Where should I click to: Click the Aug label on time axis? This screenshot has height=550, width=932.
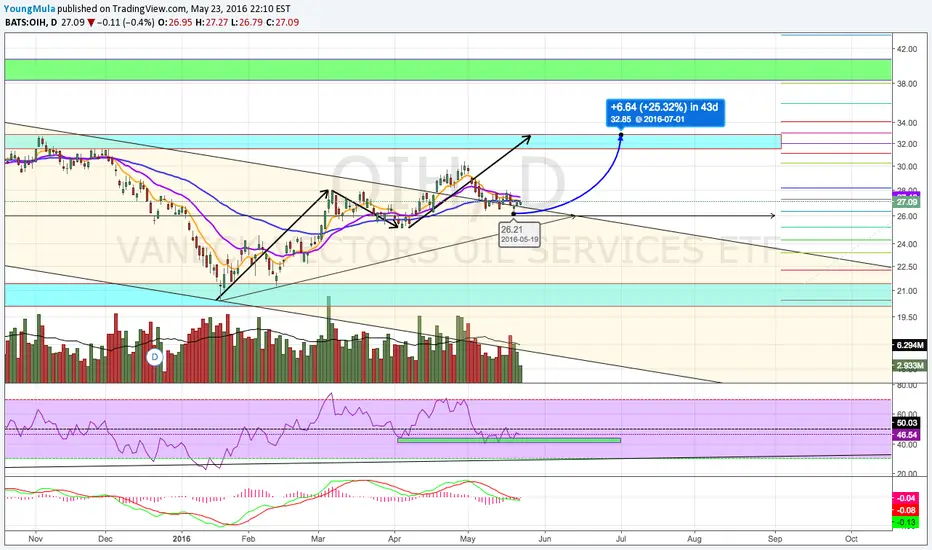coord(694,539)
